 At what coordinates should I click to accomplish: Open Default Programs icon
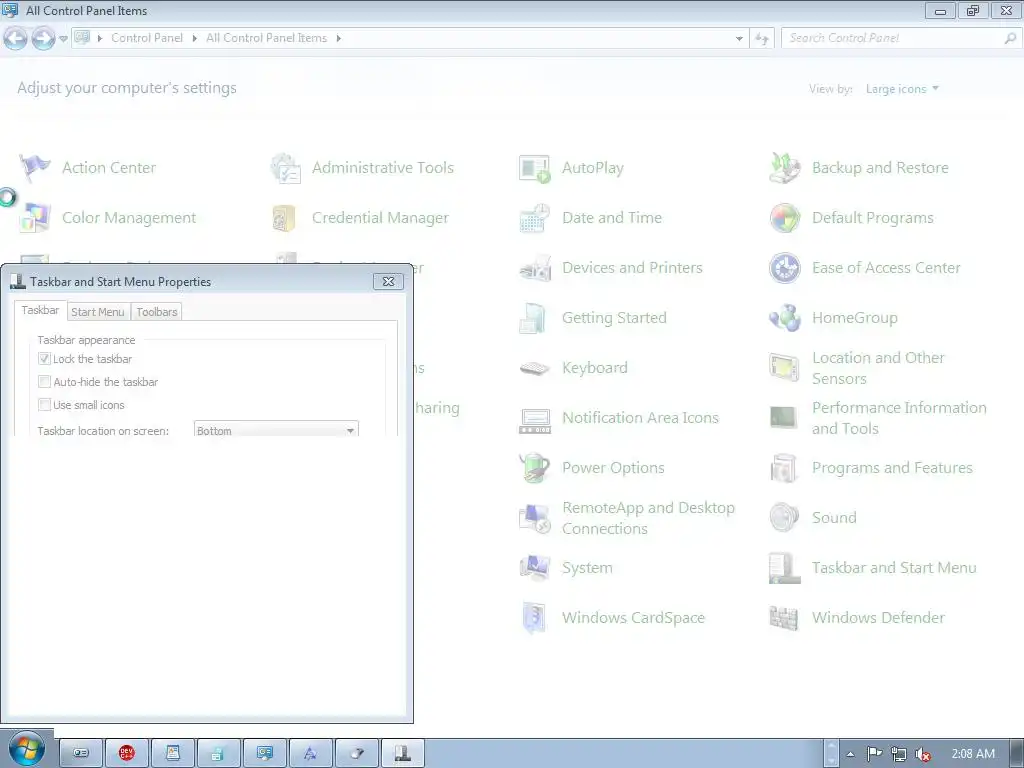pos(784,217)
